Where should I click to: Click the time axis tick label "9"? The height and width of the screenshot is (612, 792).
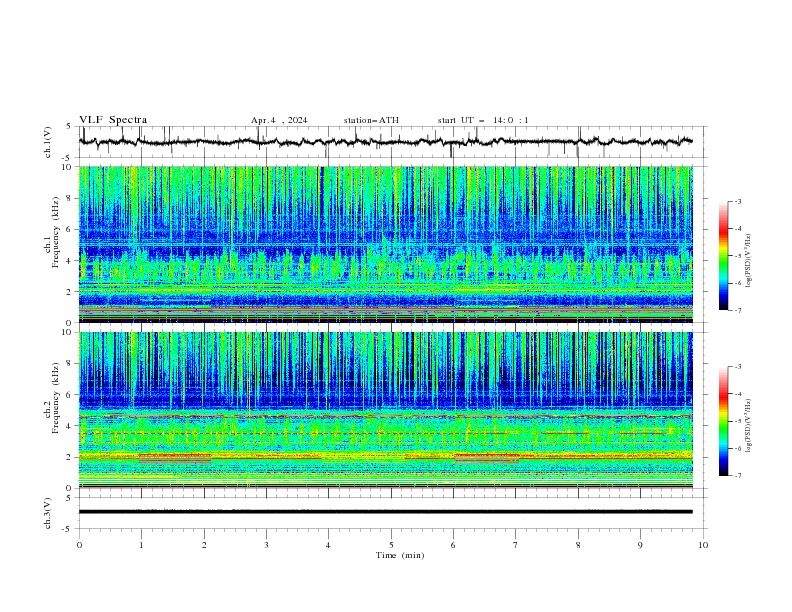(640, 545)
